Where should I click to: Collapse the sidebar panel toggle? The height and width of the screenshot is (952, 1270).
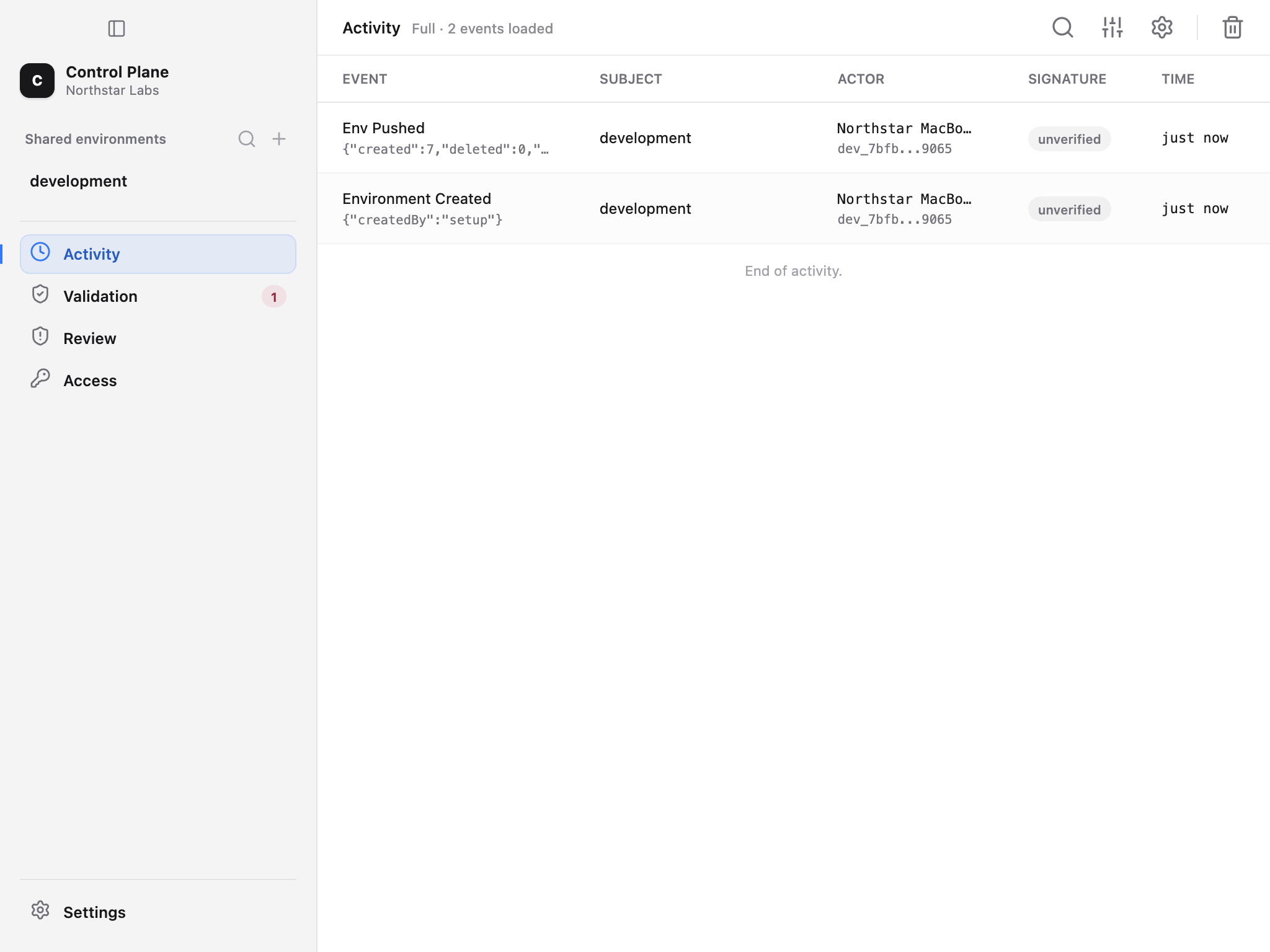tap(117, 29)
